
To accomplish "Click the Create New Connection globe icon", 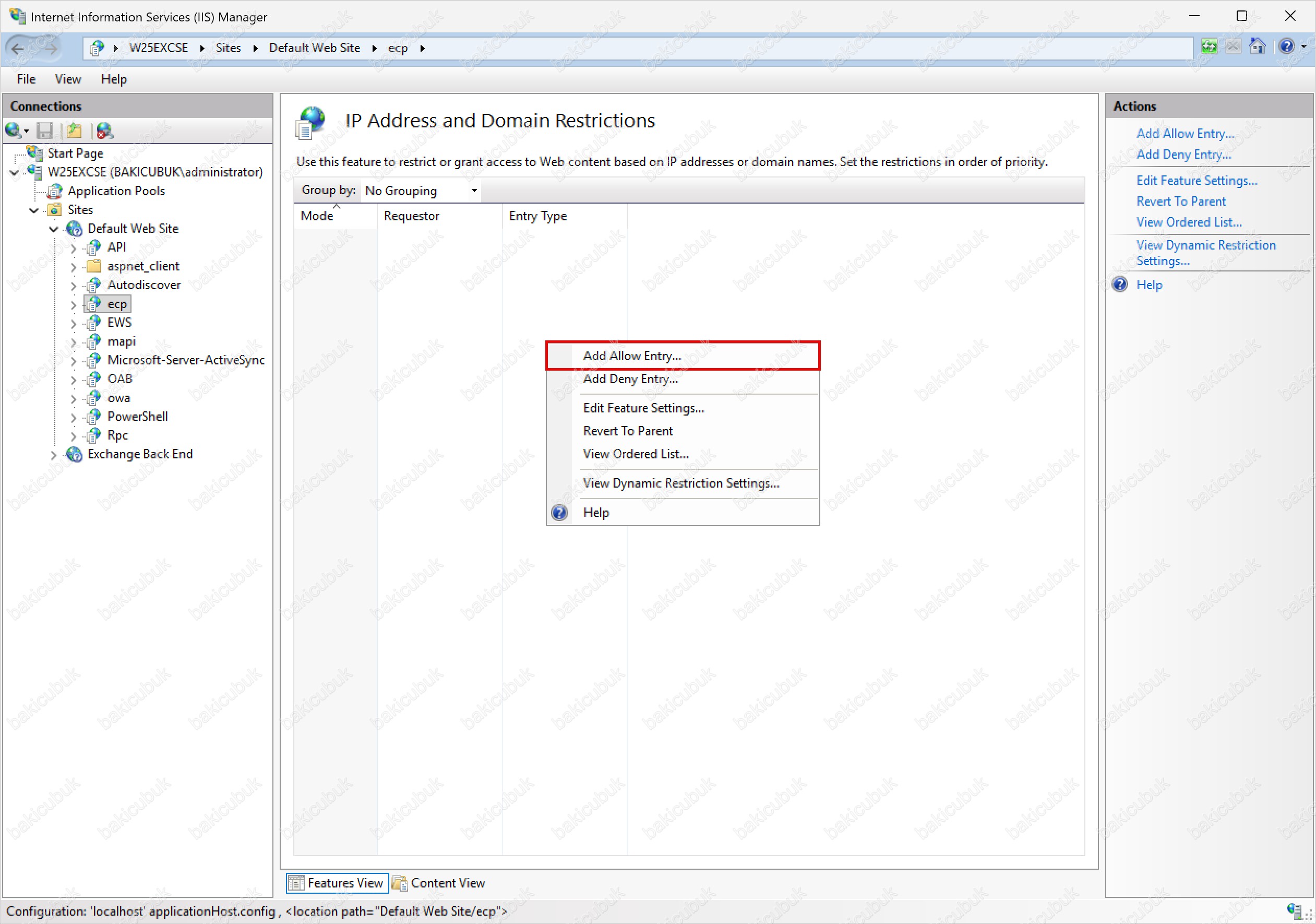I will point(13,132).
